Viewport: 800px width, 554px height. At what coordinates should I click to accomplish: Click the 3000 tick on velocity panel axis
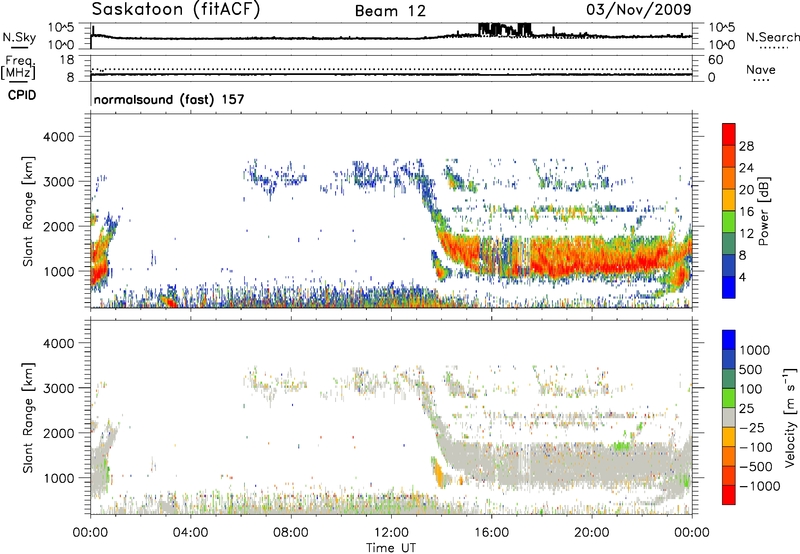click(58, 388)
